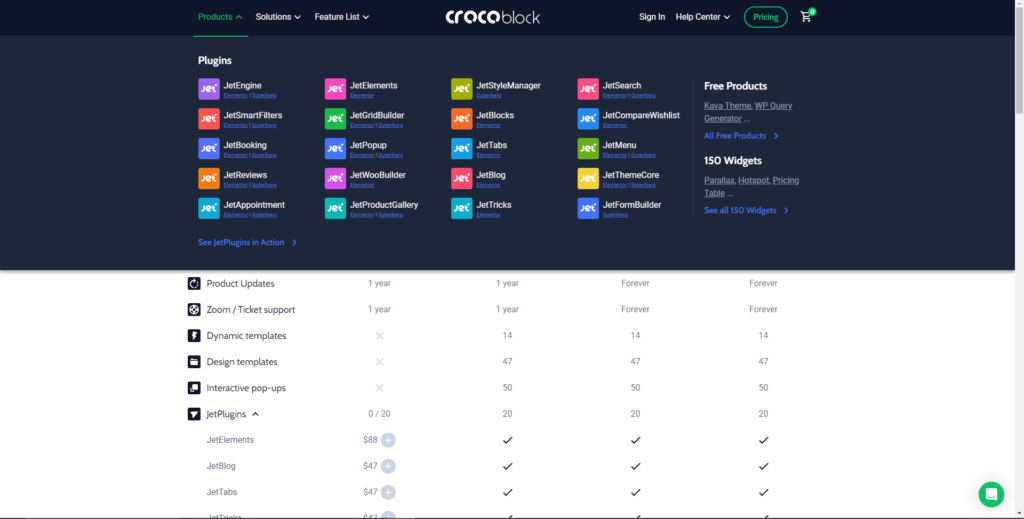Click the JetThemeCore plugin icon
This screenshot has height=519, width=1024.
[x=588, y=178]
